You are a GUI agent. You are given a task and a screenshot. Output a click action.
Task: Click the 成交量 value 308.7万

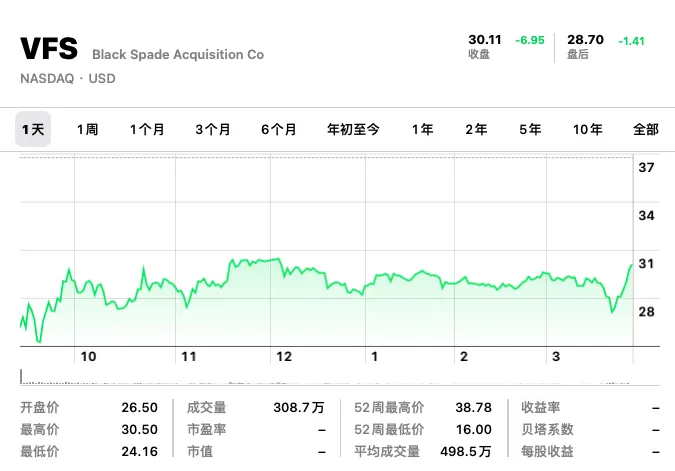pyautogui.click(x=299, y=407)
